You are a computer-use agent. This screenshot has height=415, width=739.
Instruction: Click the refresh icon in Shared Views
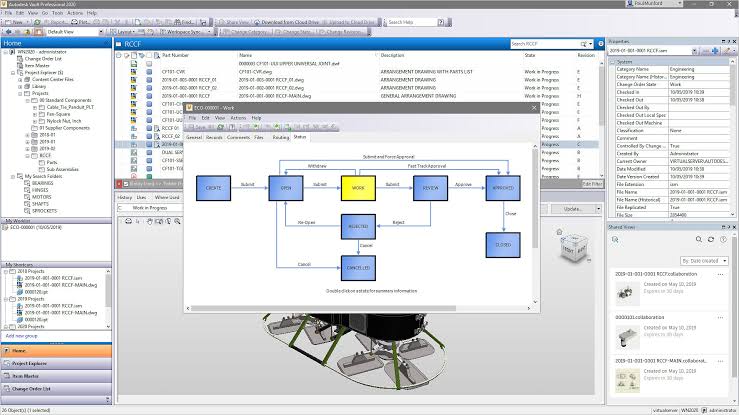click(711, 239)
